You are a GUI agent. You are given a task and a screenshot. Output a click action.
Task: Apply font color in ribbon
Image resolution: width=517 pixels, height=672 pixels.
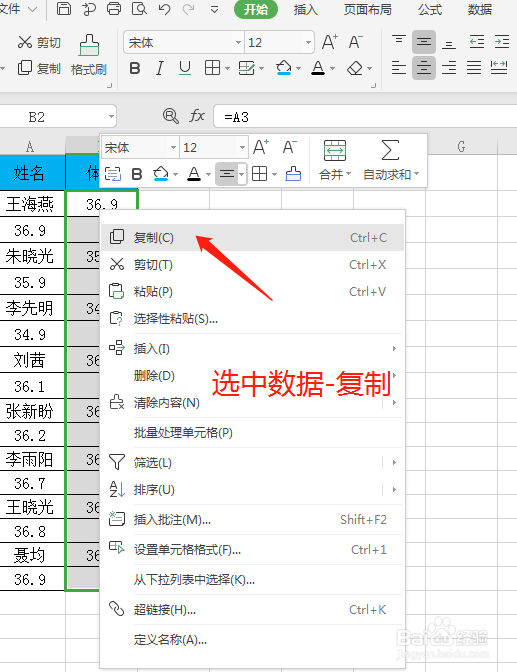[x=318, y=68]
